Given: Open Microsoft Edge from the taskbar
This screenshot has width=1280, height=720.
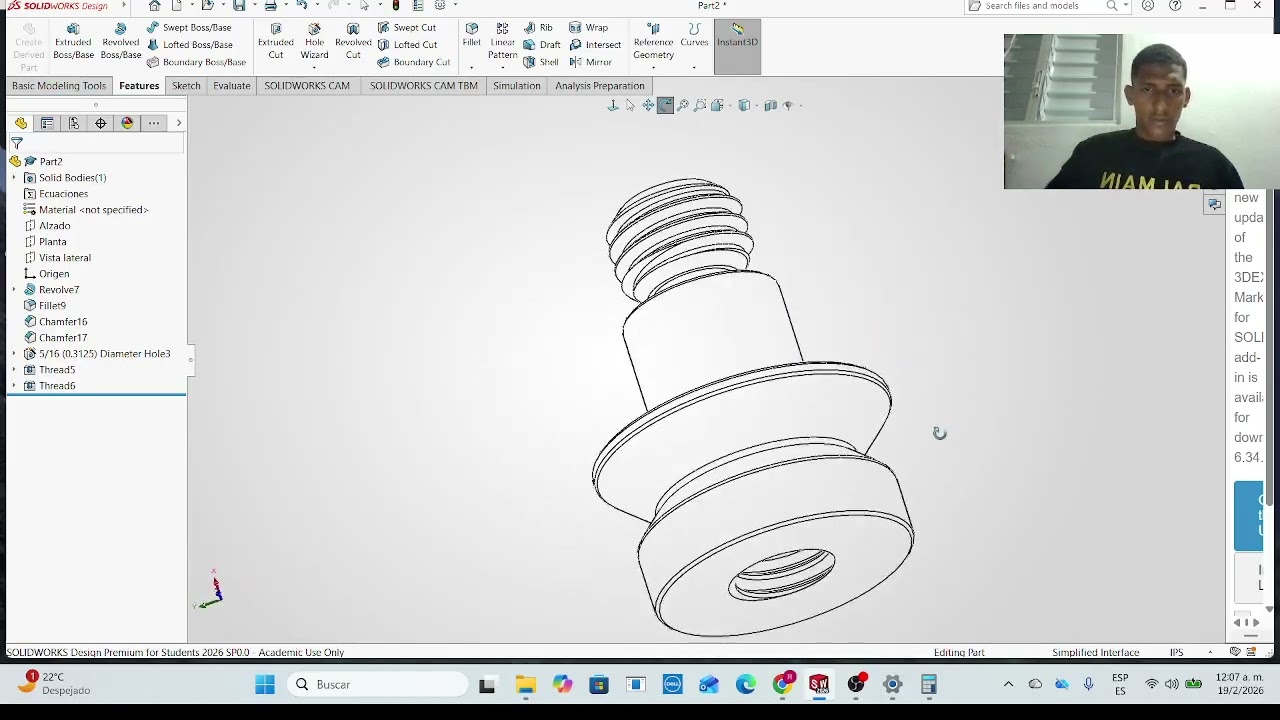Looking at the screenshot, I should click(745, 685).
